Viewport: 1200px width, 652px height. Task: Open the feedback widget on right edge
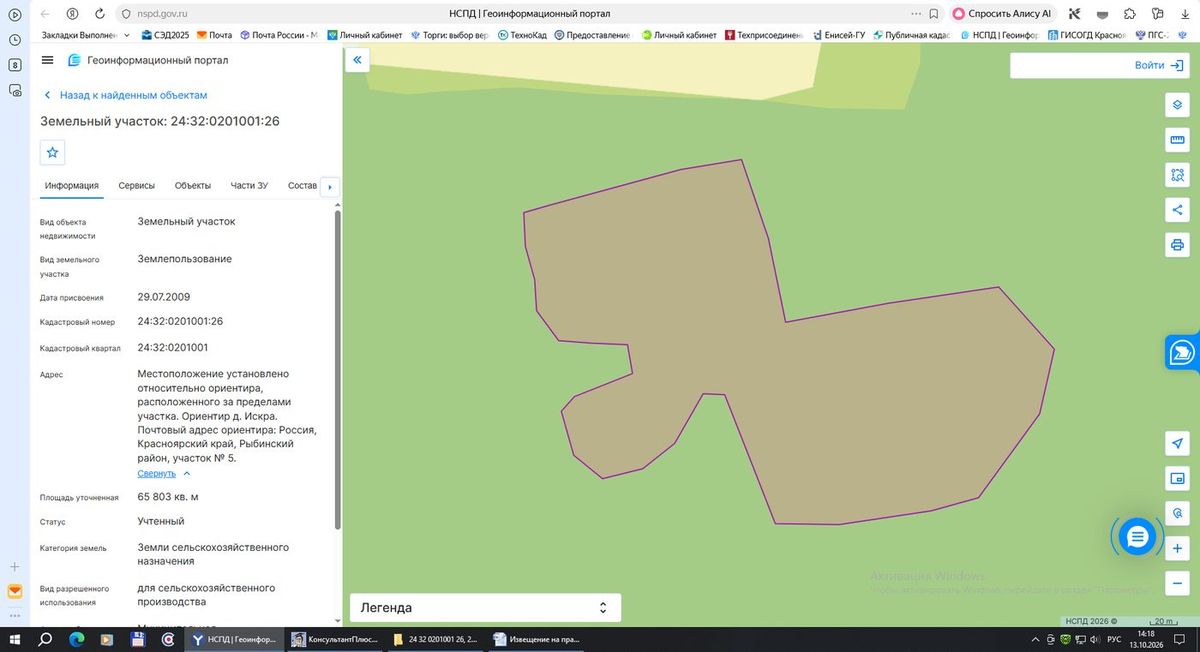tap(1183, 352)
